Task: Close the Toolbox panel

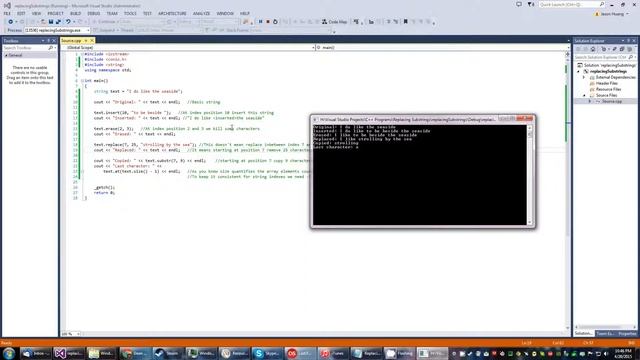Action: [x=54, y=41]
